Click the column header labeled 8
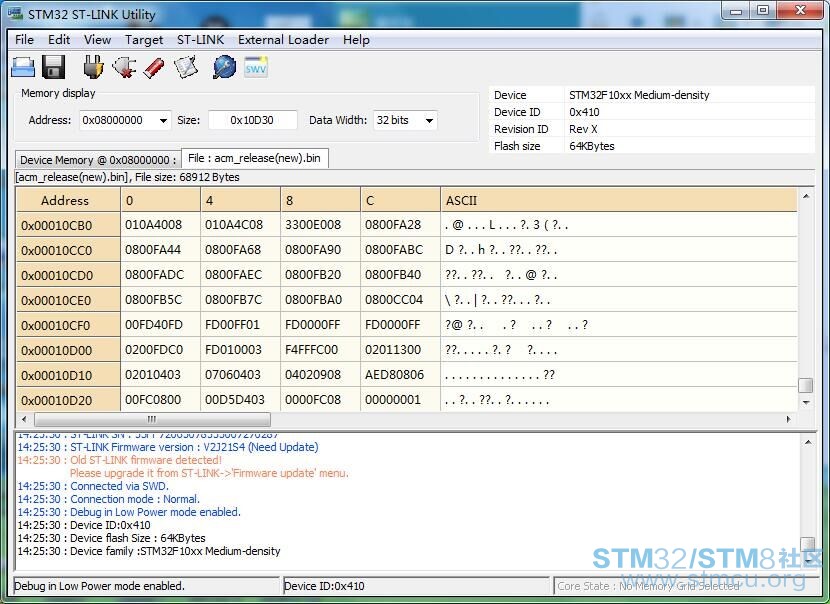This screenshot has height=604, width=830. pyautogui.click(x=321, y=200)
